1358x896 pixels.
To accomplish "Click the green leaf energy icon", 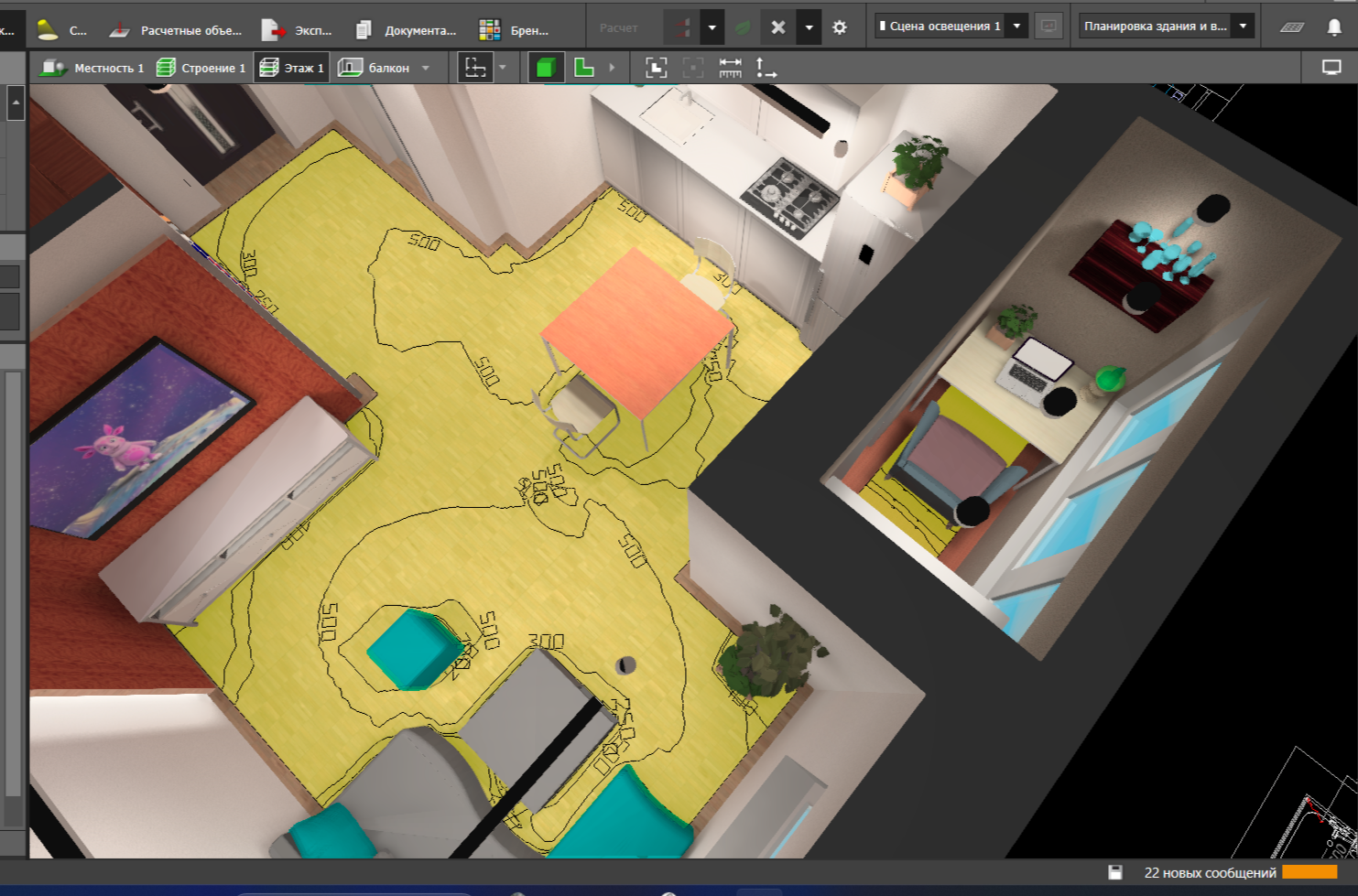I will click(x=743, y=27).
